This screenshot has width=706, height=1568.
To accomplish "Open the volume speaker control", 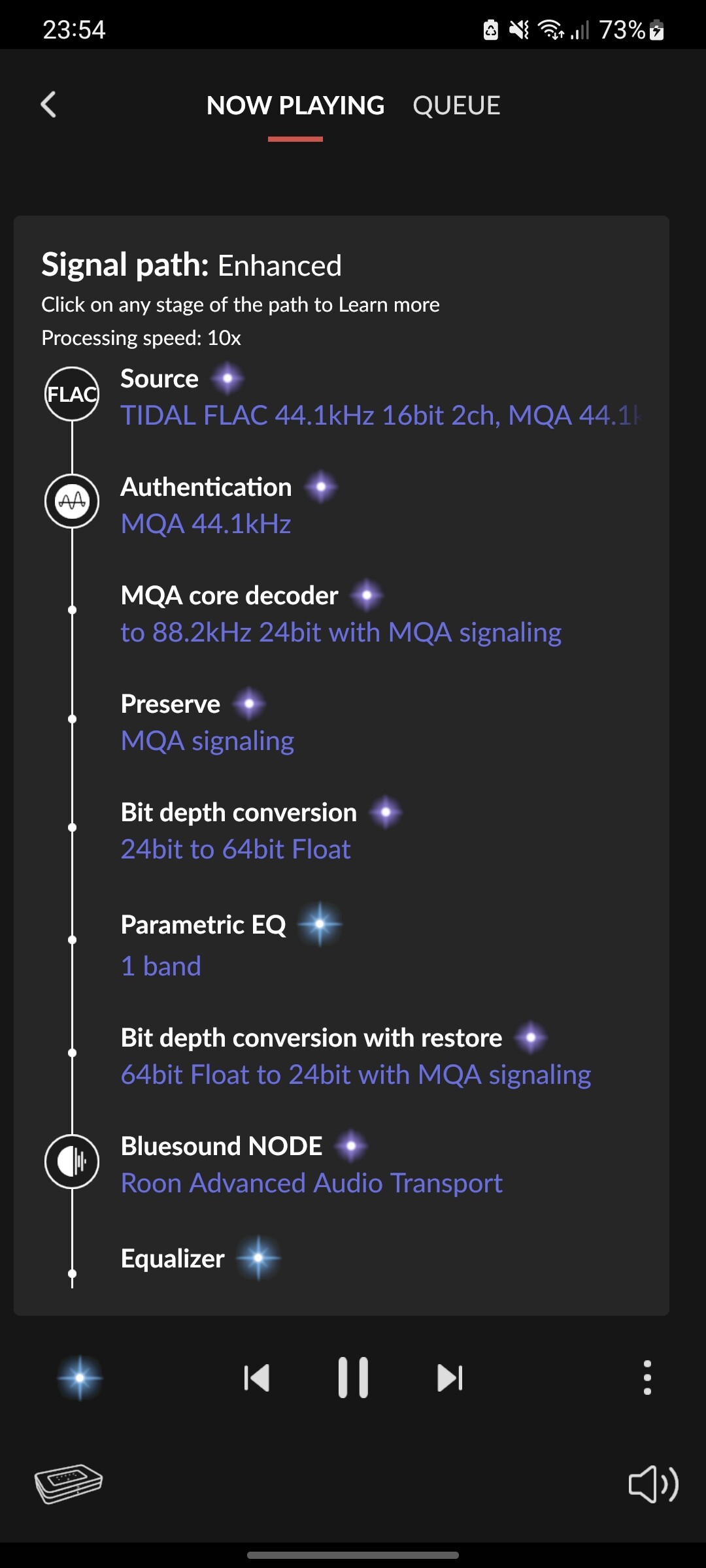I will click(653, 1484).
